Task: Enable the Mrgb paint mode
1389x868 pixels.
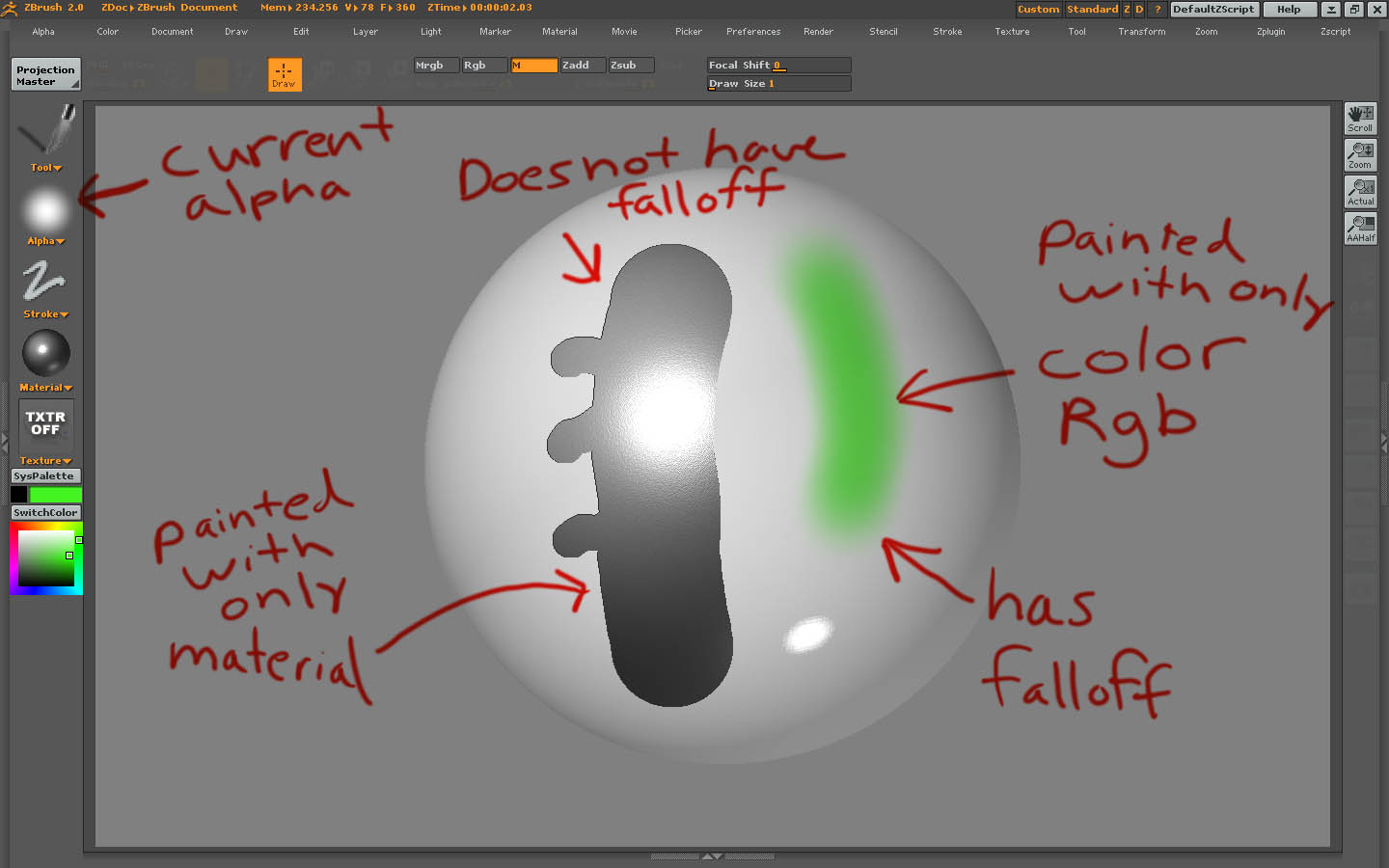Action: pyautogui.click(x=435, y=65)
